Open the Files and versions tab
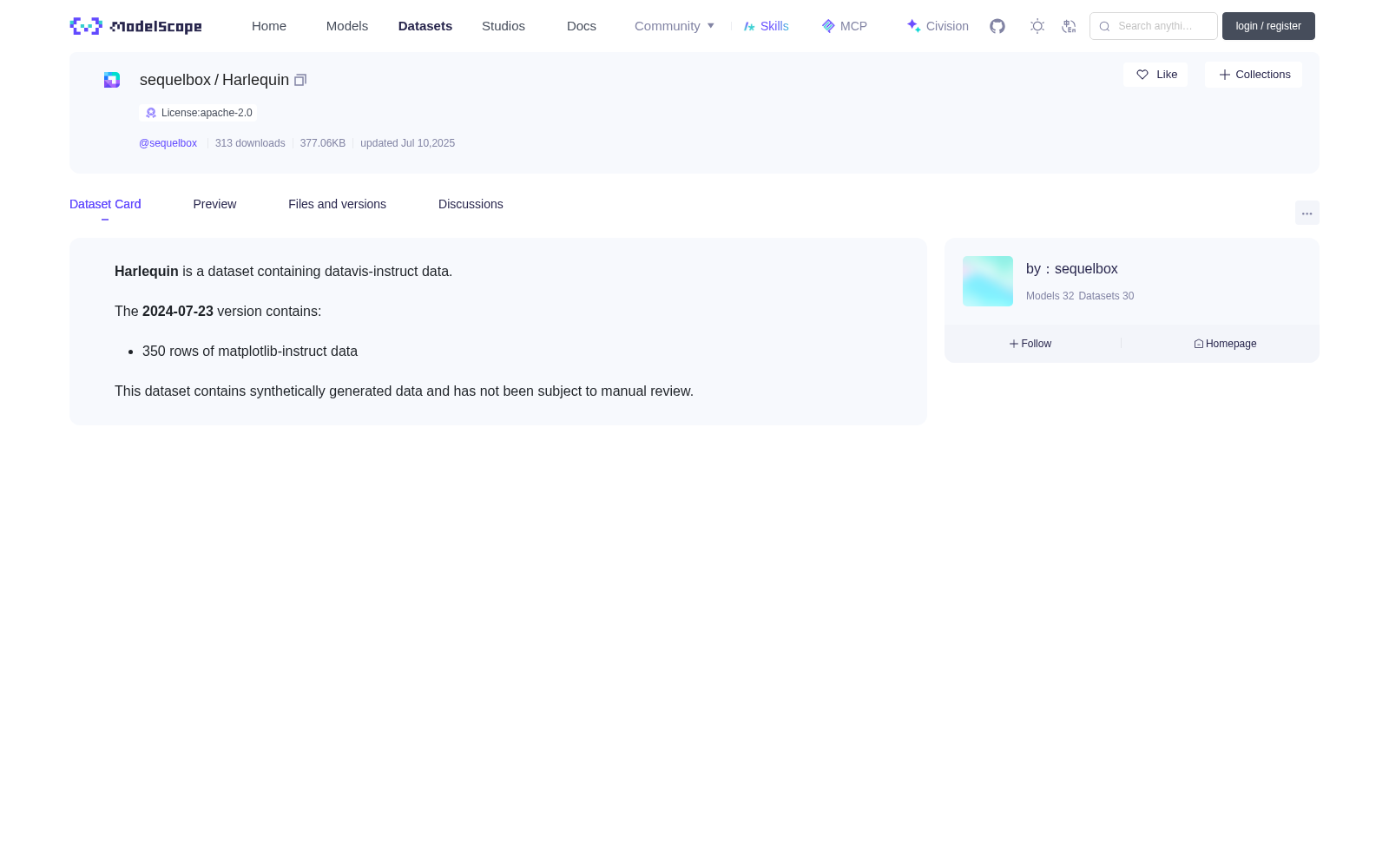 point(337,204)
